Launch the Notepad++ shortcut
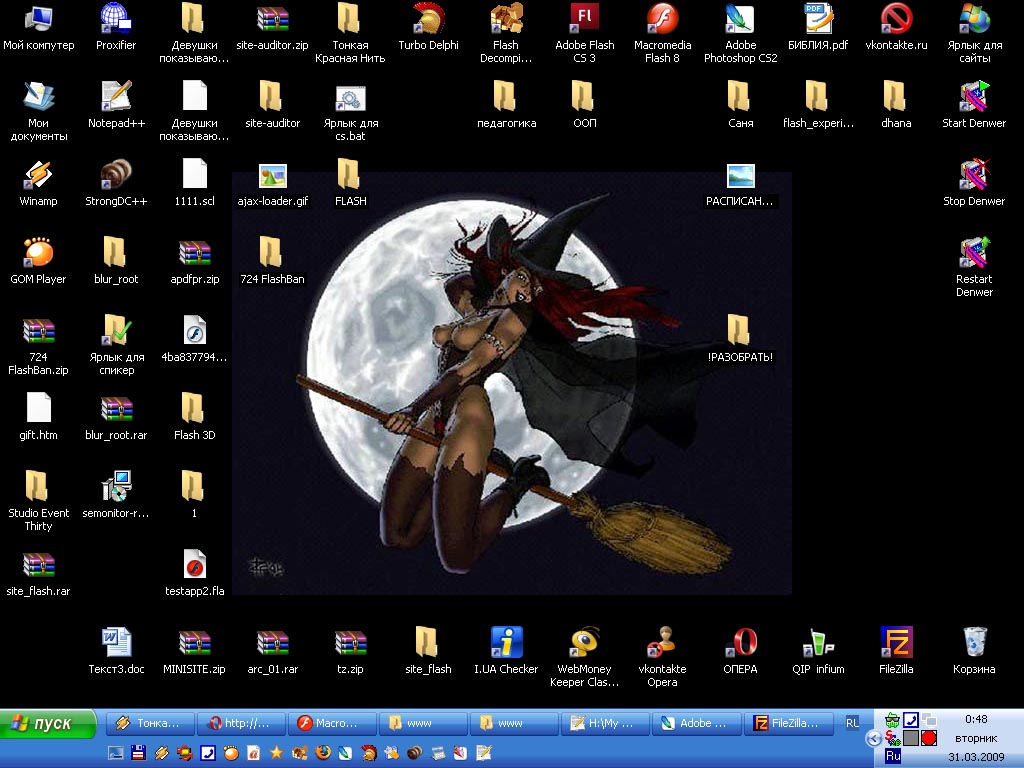1024x768 pixels. [116, 105]
